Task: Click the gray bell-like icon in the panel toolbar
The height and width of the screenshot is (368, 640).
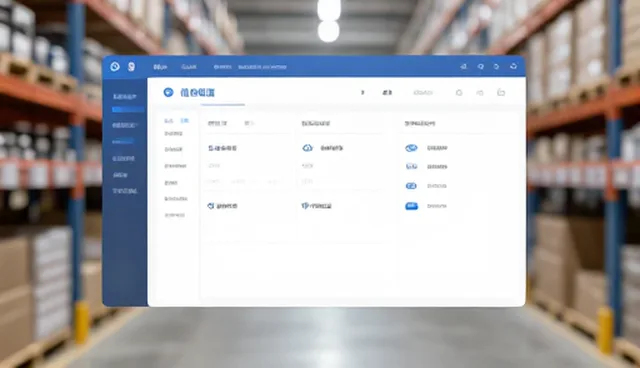Action: point(459,93)
